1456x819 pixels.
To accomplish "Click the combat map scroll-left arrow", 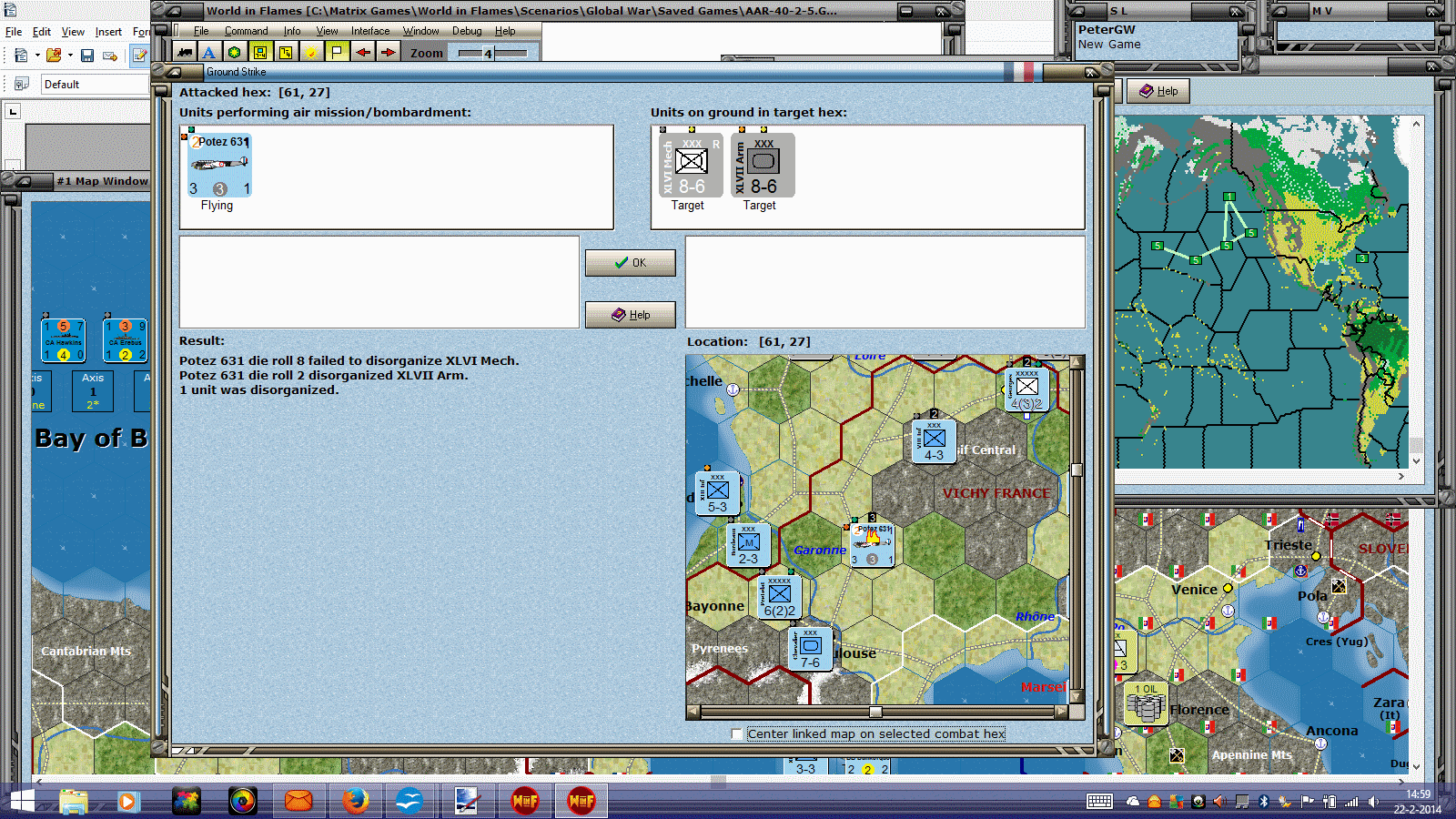I will (693, 712).
